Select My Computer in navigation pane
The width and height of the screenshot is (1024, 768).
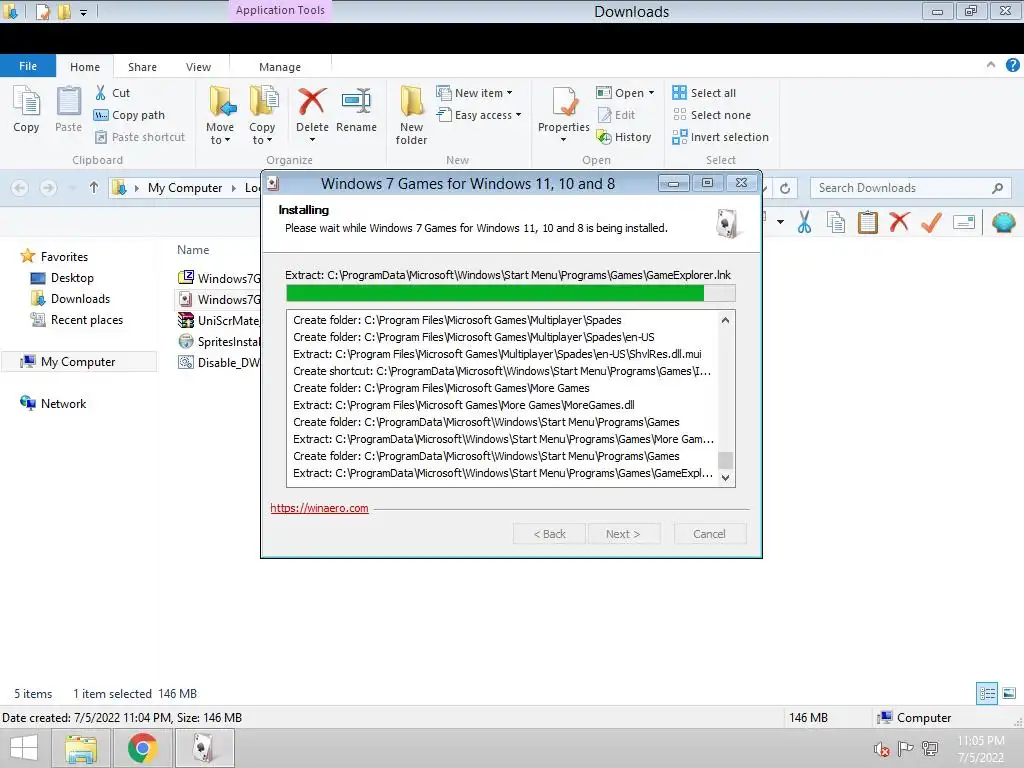[78, 362]
